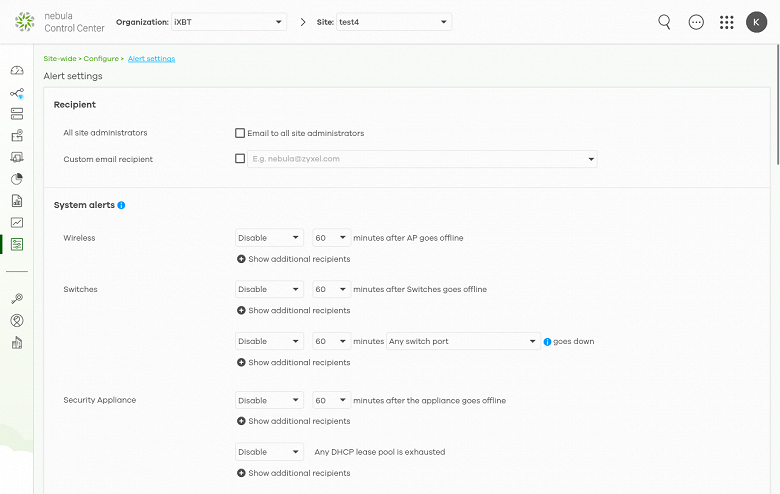Click the search magnifier icon

(664, 22)
